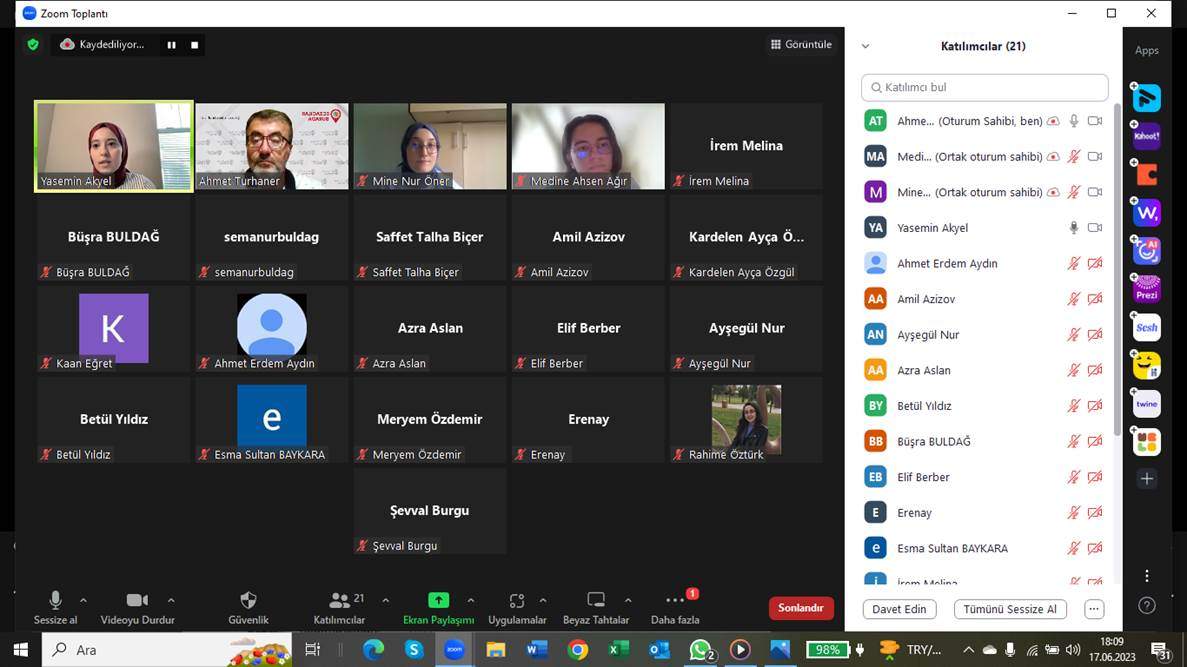
Task: Stop the meeting recording
Action: [x=194, y=45]
